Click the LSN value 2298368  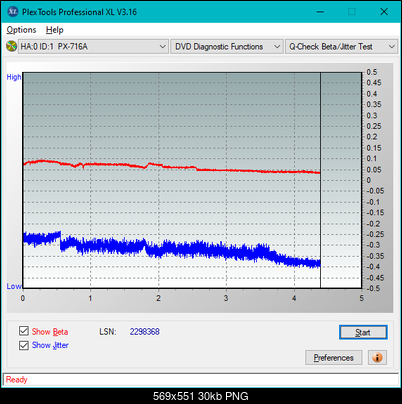[x=145, y=332]
